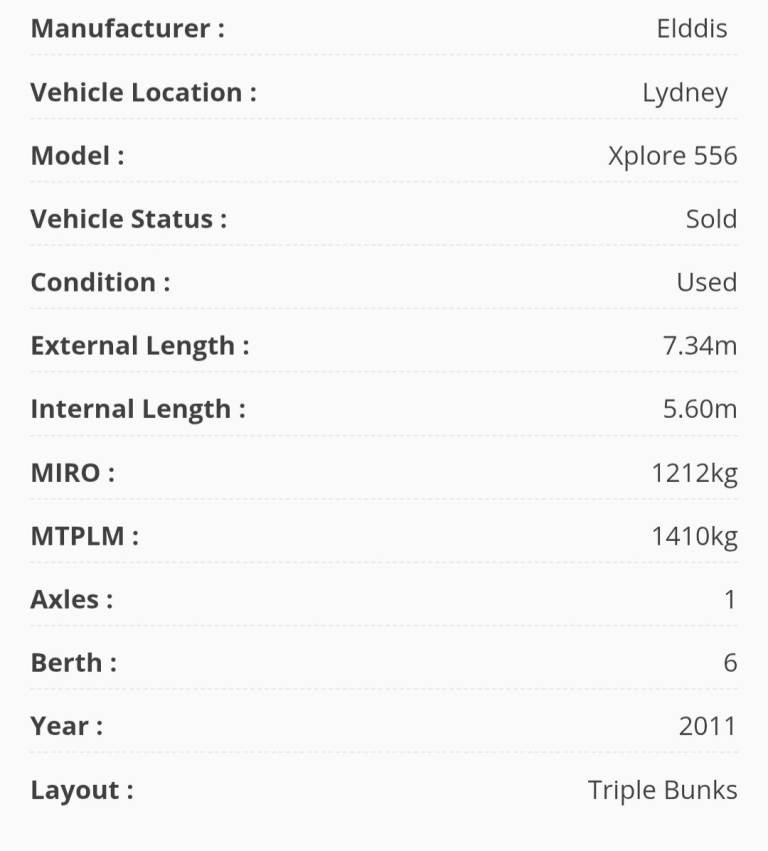Screen dimensions: 768x851
Task: Select the 2011 year value
Action: coord(707,726)
